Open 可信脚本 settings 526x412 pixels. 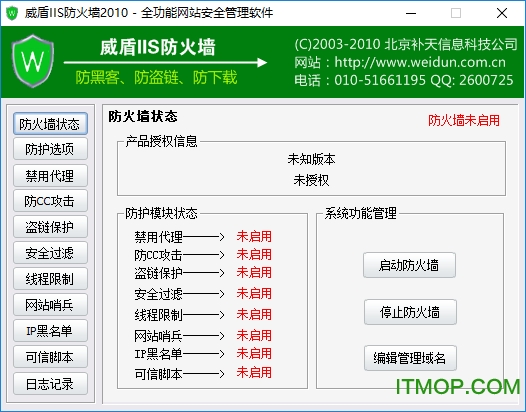tap(50, 357)
